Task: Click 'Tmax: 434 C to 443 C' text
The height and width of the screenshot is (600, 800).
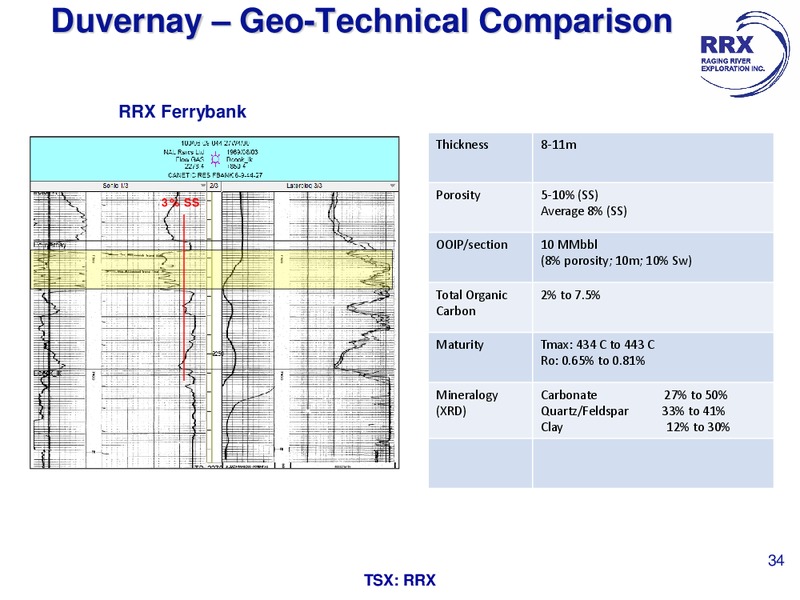Action: pyautogui.click(x=597, y=345)
